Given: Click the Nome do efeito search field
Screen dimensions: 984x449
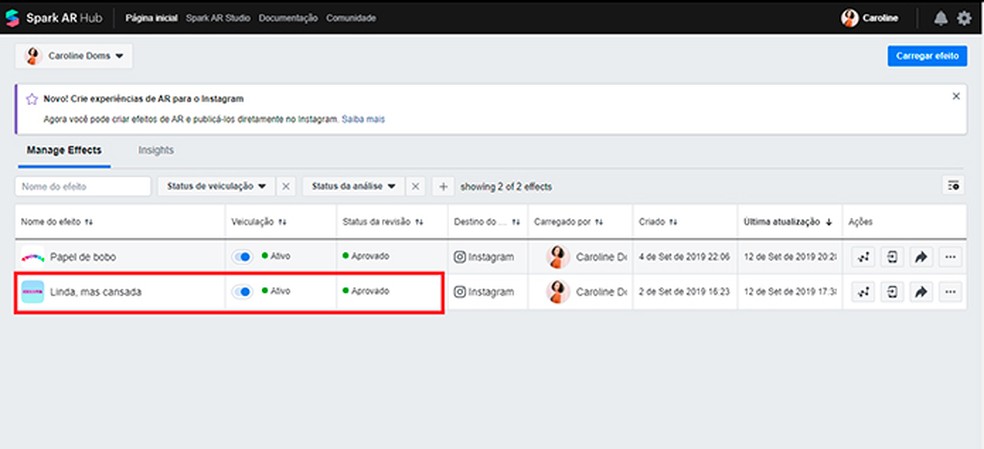Looking at the screenshot, I should point(83,187).
